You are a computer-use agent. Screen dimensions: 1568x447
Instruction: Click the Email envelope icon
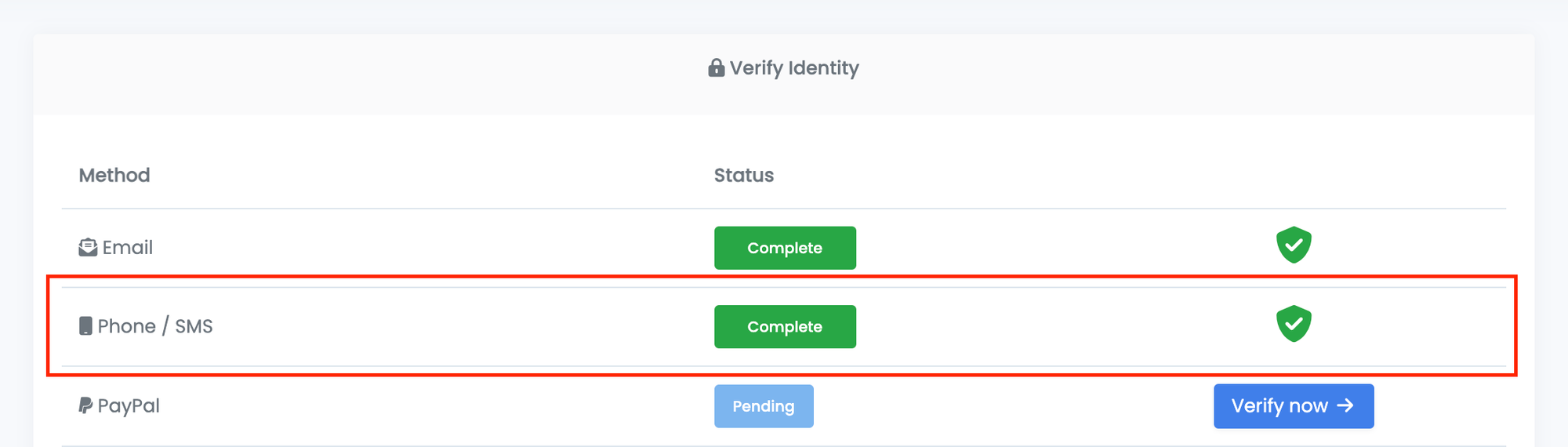[x=88, y=248]
